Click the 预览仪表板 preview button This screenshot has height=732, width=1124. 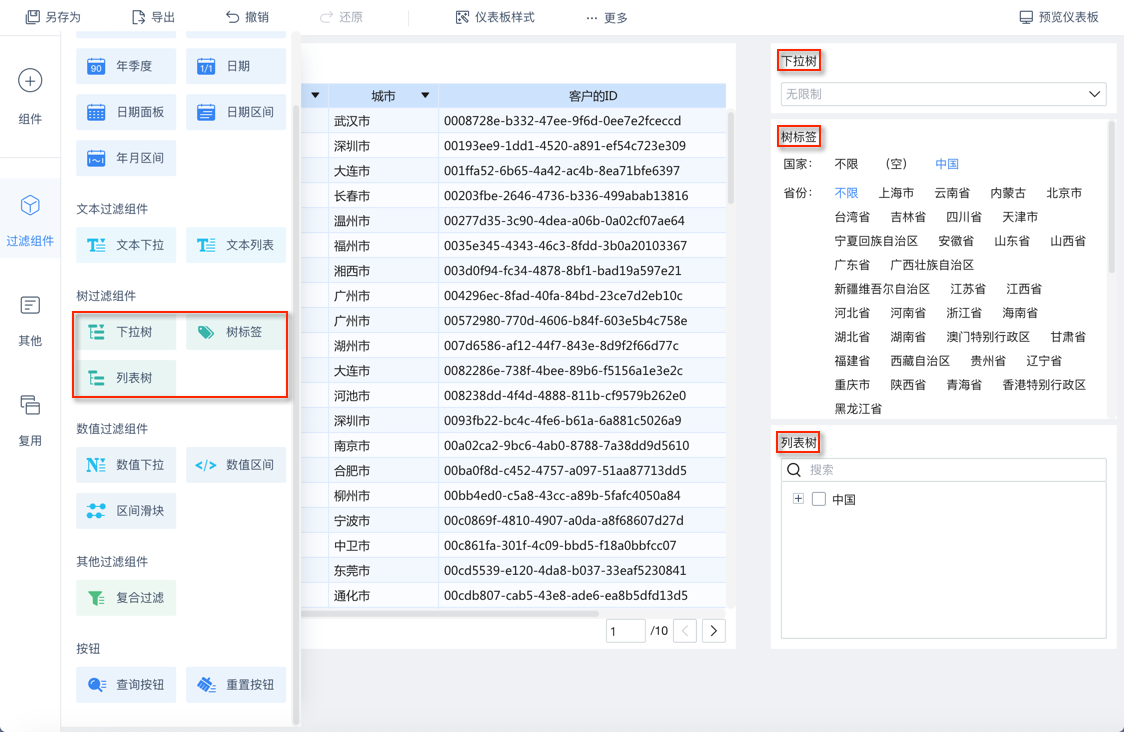click(x=1059, y=17)
